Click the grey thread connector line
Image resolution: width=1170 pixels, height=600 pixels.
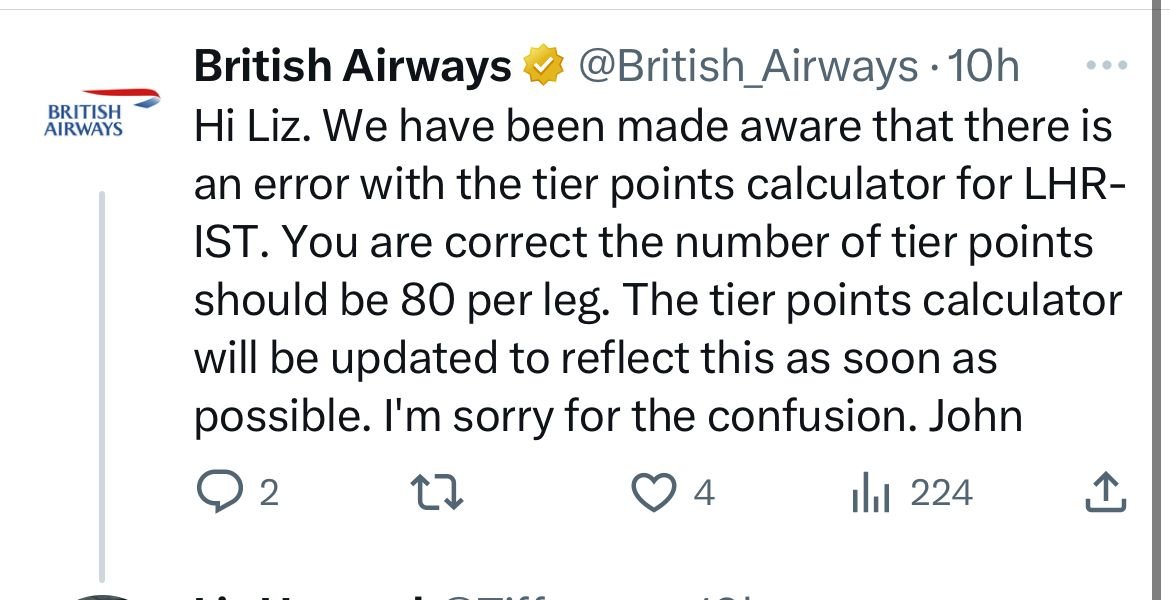101,380
